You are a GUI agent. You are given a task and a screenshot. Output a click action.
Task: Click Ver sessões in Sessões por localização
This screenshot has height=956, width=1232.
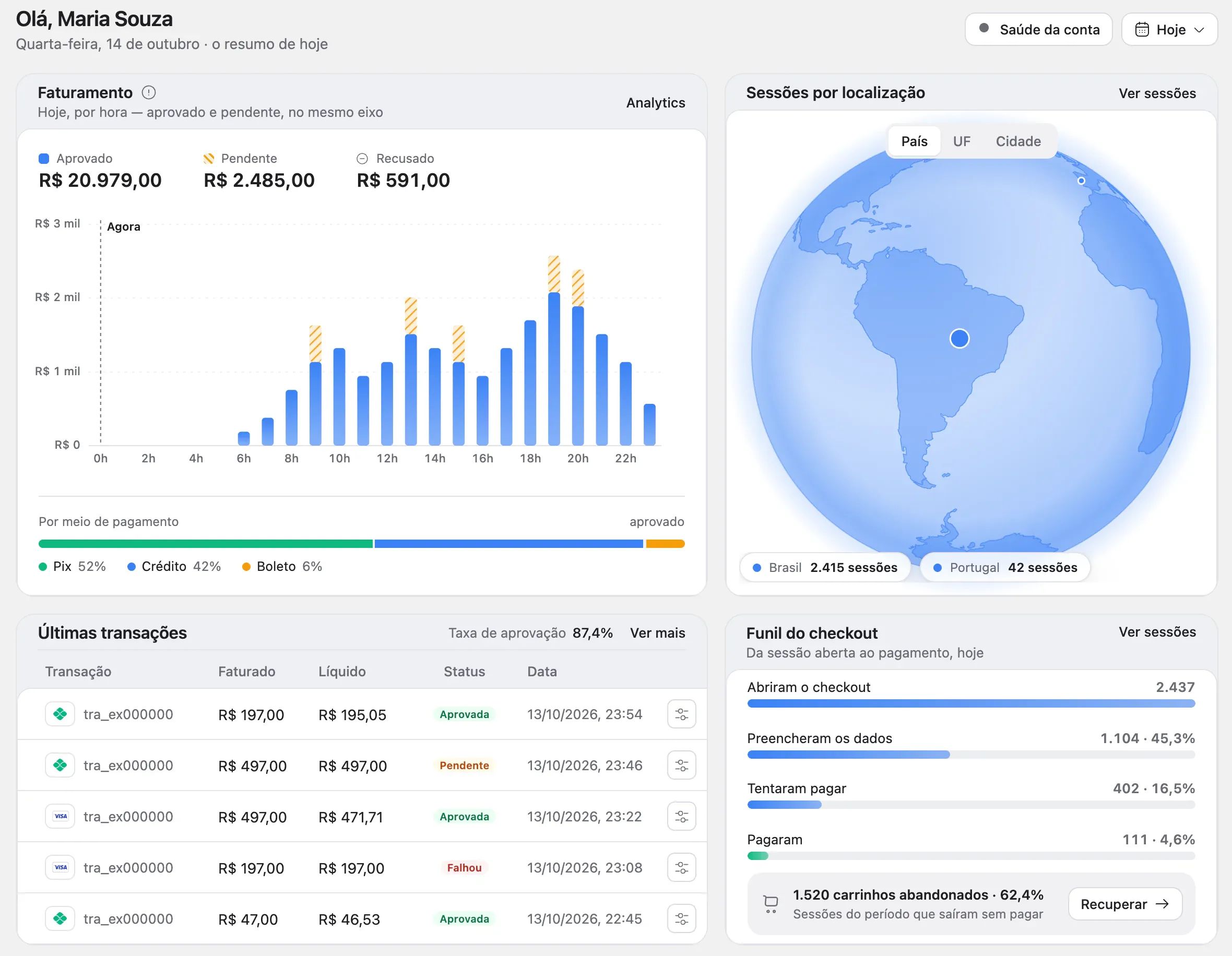click(1157, 93)
